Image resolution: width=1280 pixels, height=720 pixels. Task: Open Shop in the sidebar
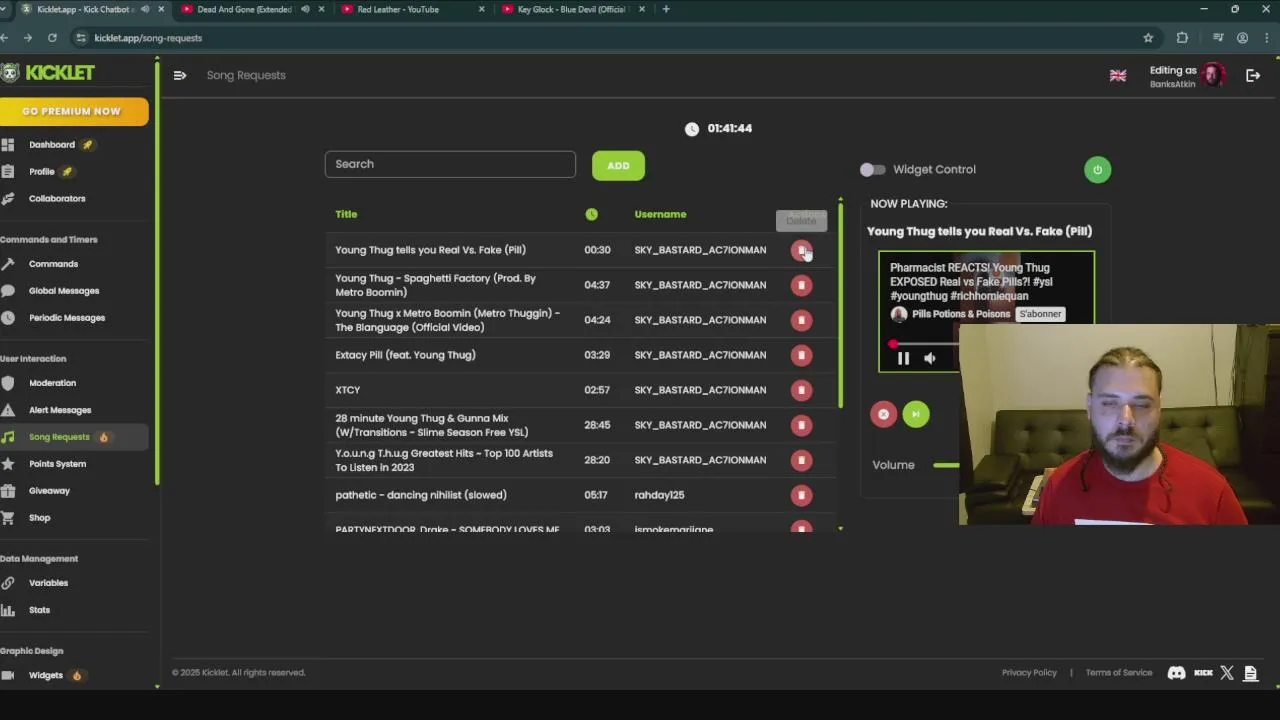[x=39, y=518]
